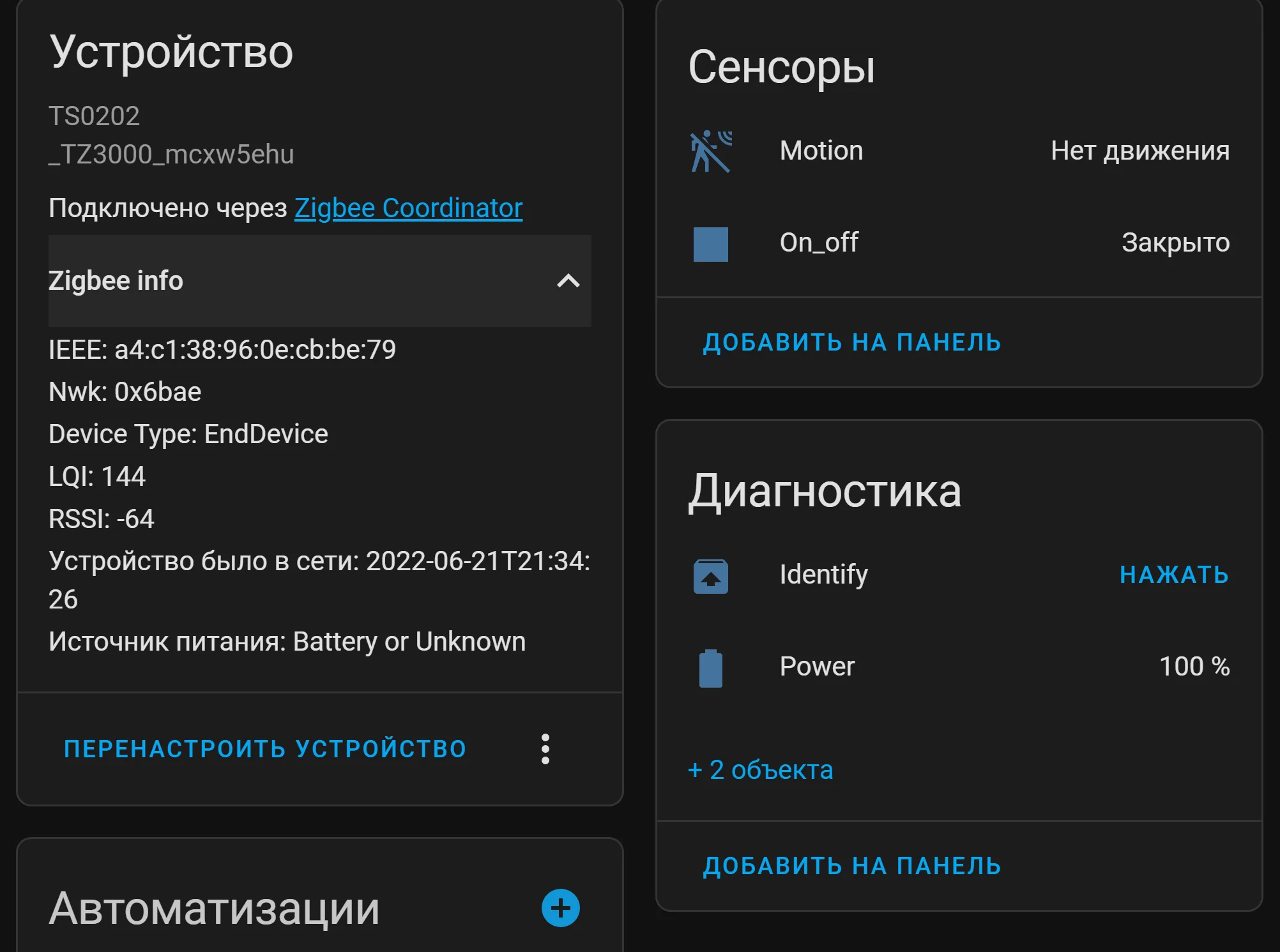Click the Закрыто state value
The height and width of the screenshot is (952, 1280).
click(1175, 243)
